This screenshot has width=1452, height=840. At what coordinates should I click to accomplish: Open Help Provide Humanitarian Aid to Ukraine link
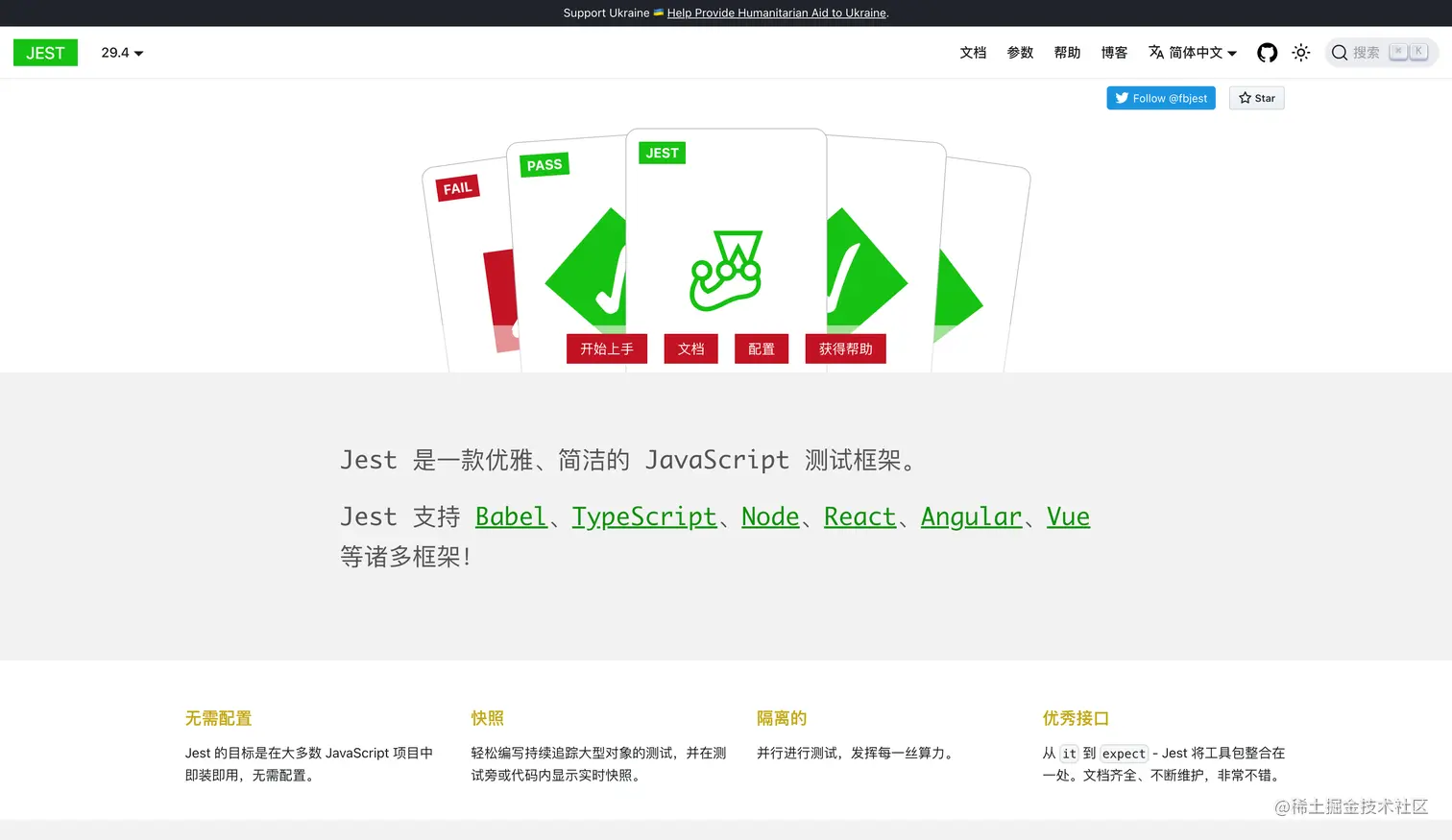pos(777,12)
